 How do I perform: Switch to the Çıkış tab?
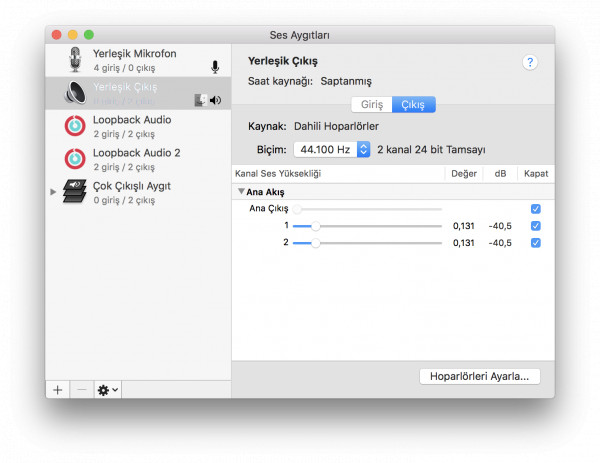point(413,104)
